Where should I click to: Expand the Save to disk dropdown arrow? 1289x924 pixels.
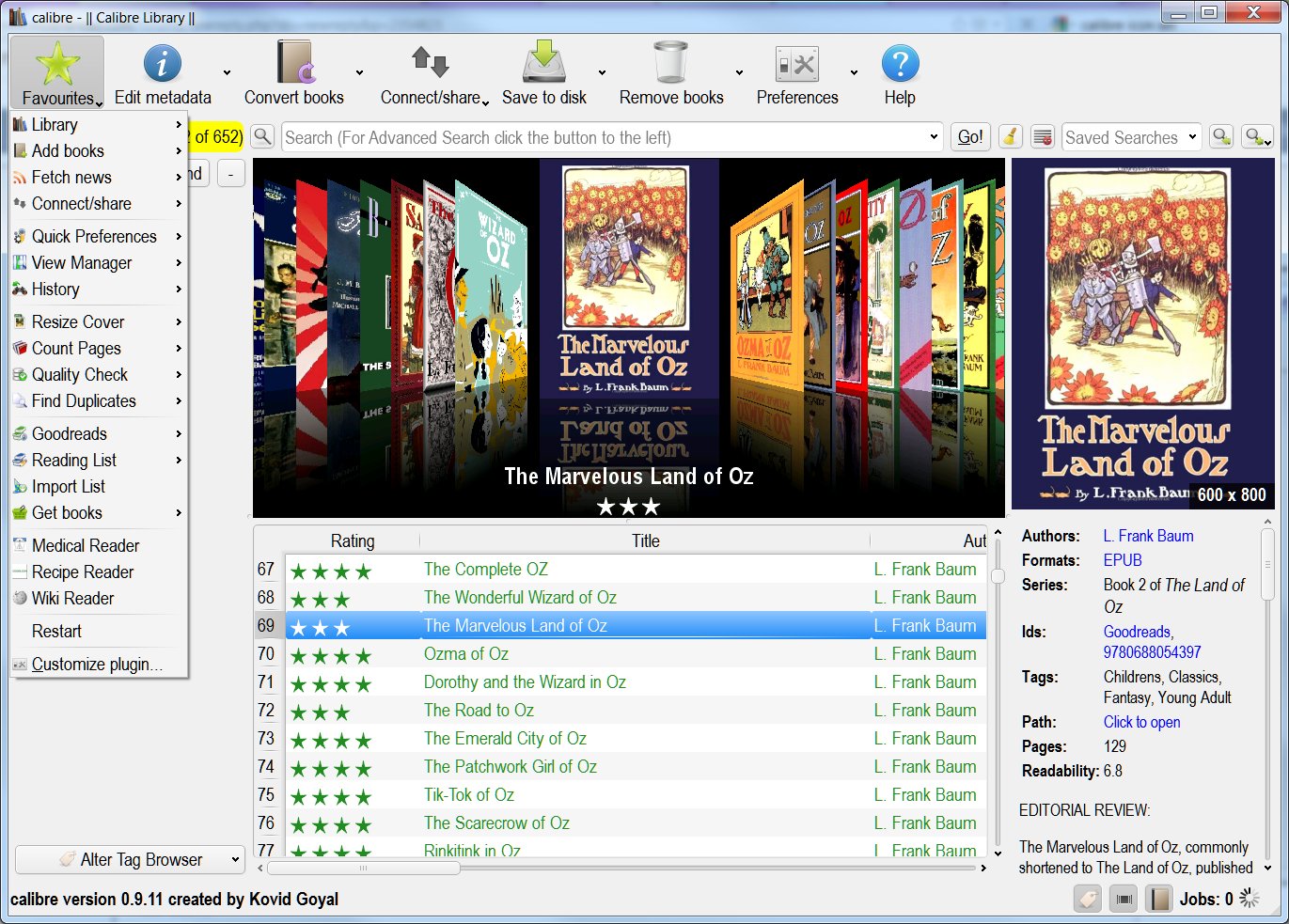click(602, 72)
